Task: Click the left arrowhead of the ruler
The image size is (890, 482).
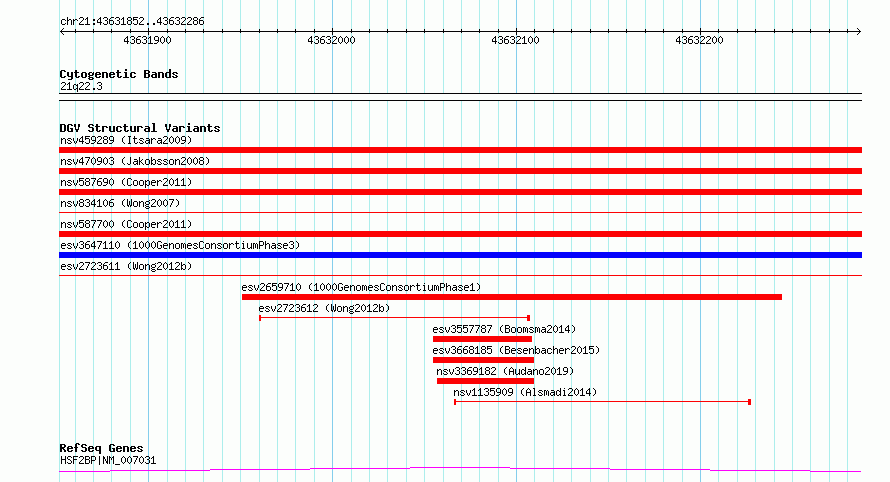Action: 62,32
